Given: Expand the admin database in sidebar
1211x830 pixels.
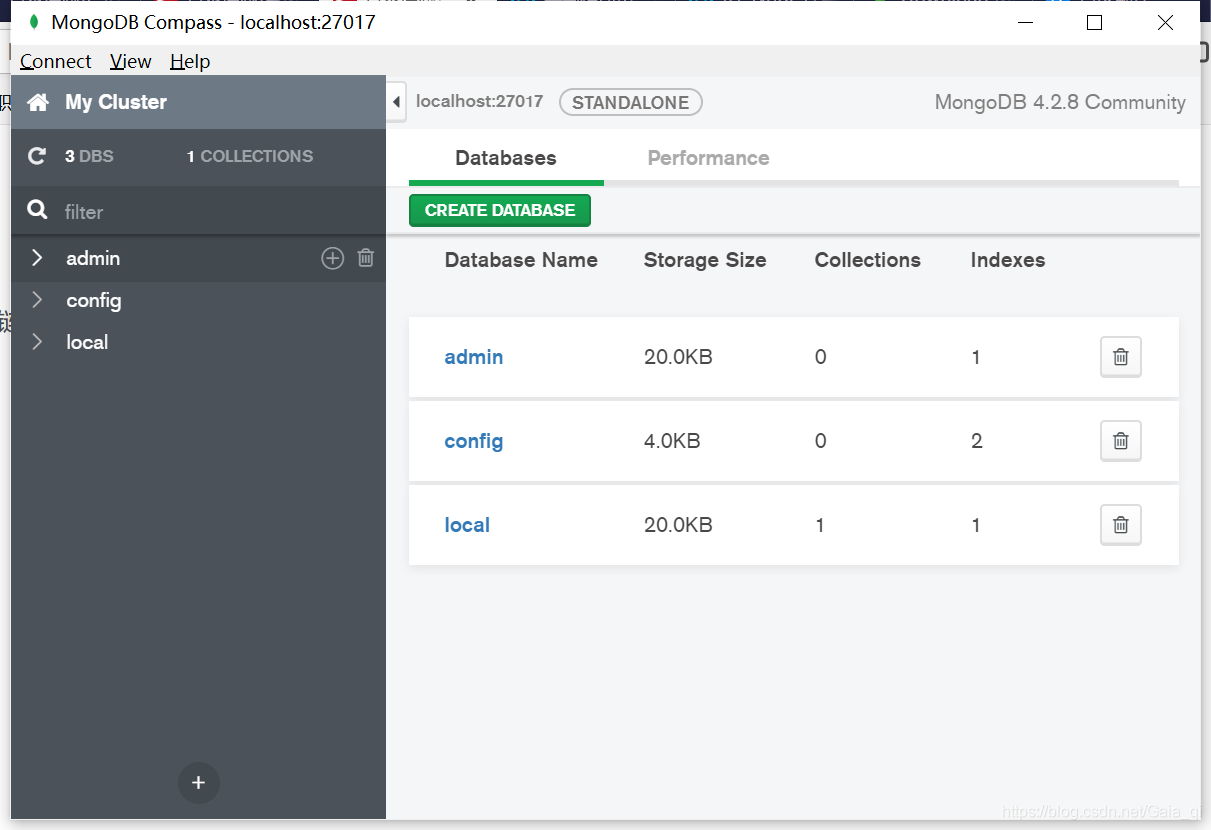Looking at the screenshot, I should tap(37, 258).
